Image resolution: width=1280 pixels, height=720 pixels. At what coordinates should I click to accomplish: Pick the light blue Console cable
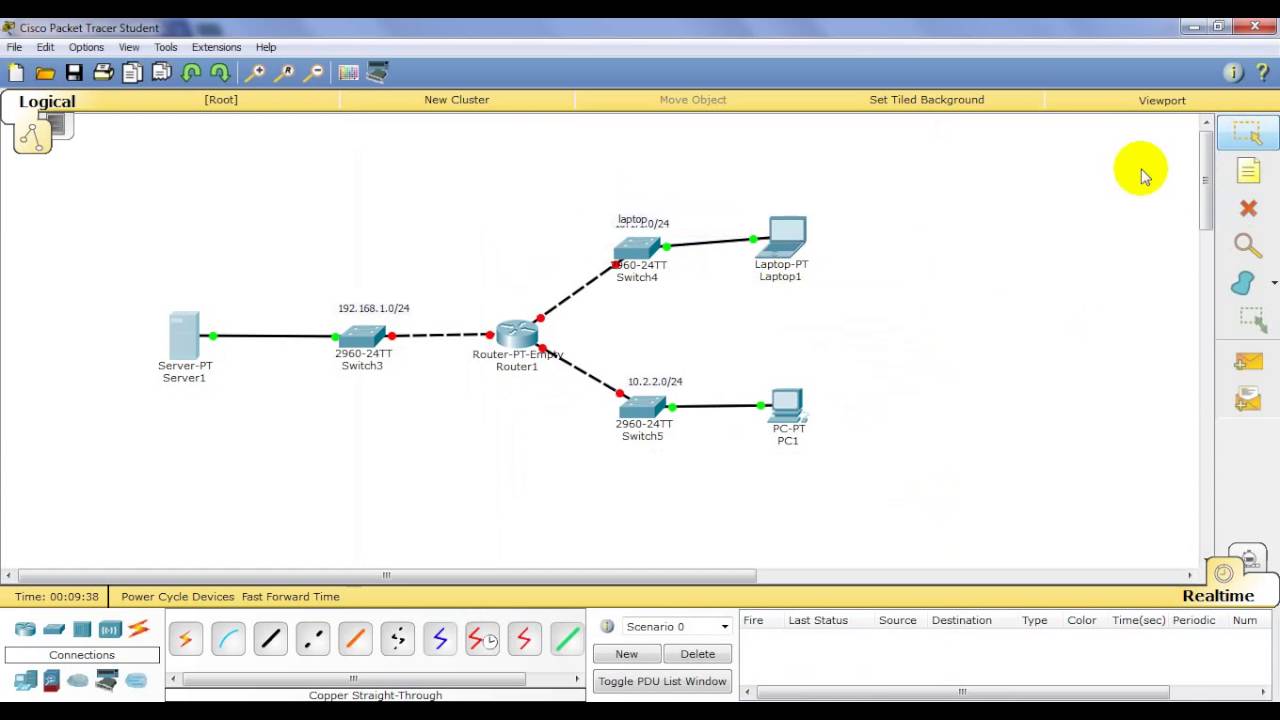[x=228, y=639]
